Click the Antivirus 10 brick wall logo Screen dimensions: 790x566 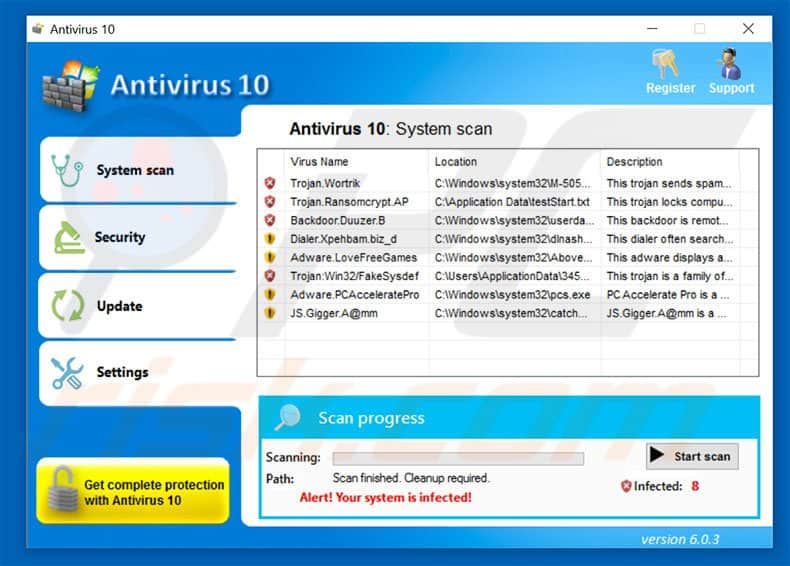pos(70,86)
